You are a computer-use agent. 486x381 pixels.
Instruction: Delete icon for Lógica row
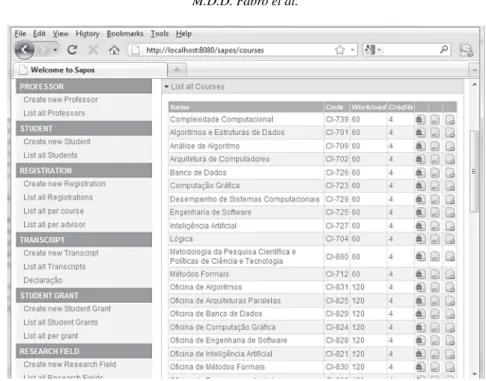(450, 239)
